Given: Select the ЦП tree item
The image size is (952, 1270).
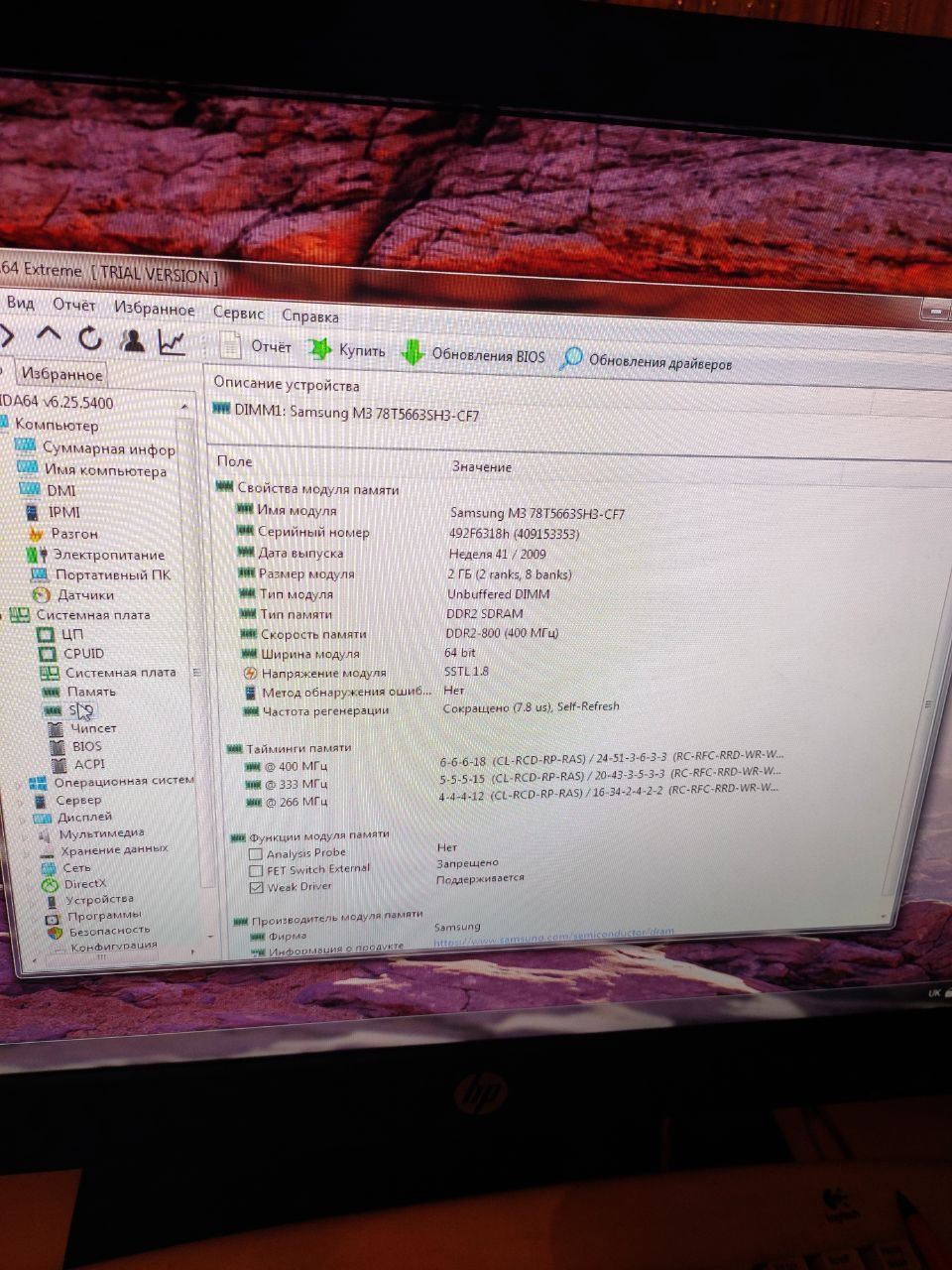Looking at the screenshot, I should (61, 634).
